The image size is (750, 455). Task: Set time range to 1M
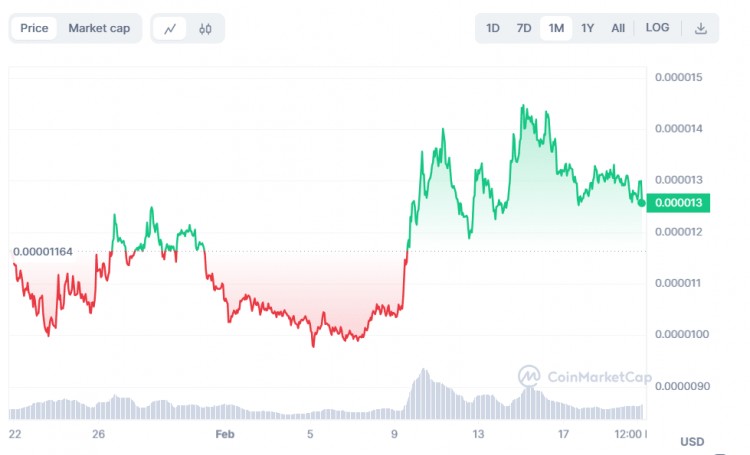pyautogui.click(x=556, y=28)
